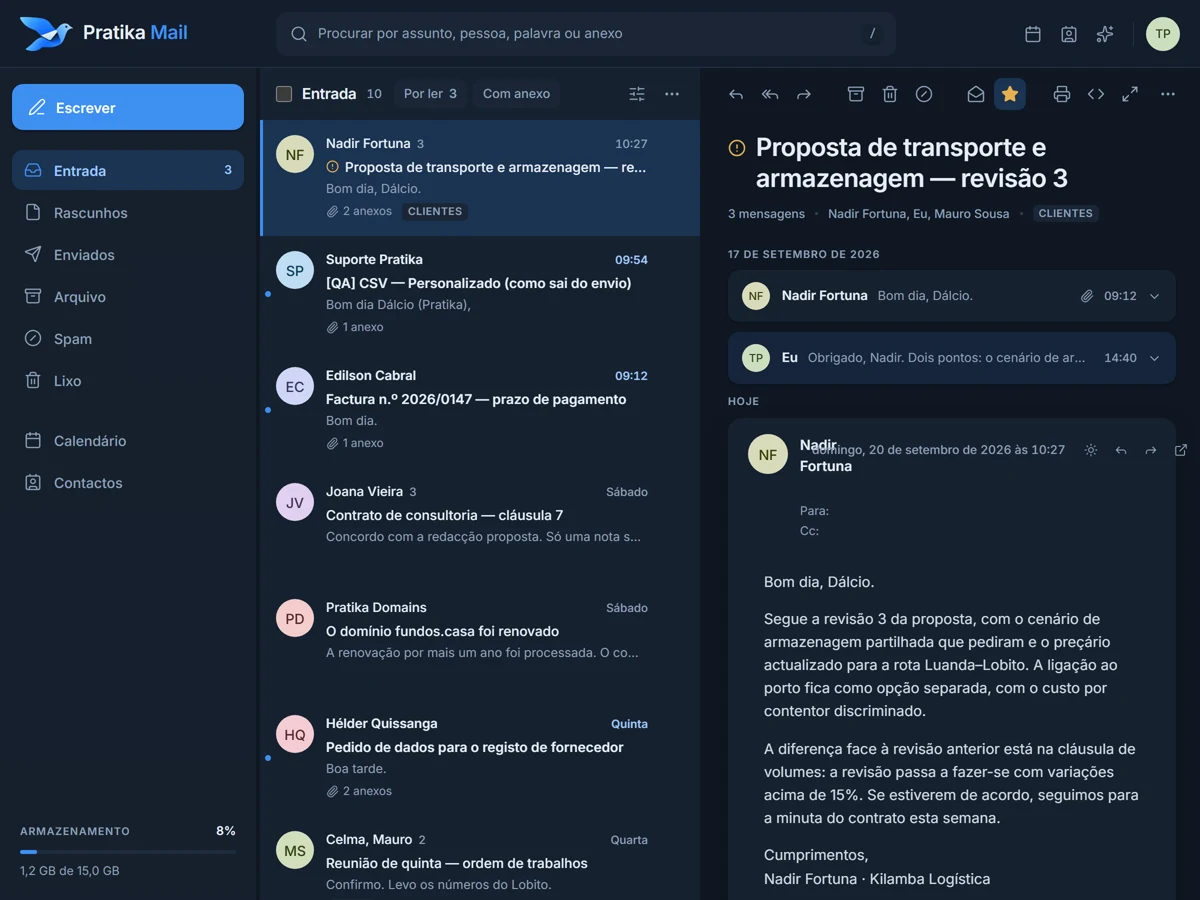Delete the conversation with the trash icon

[890, 94]
